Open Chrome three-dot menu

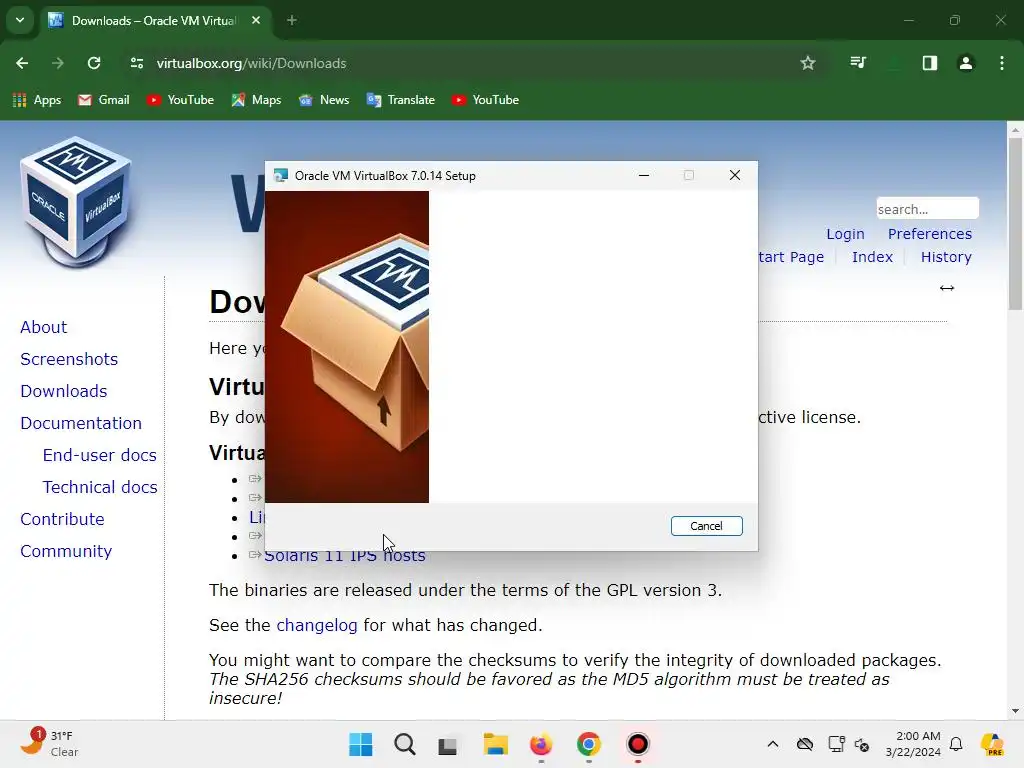click(1002, 63)
